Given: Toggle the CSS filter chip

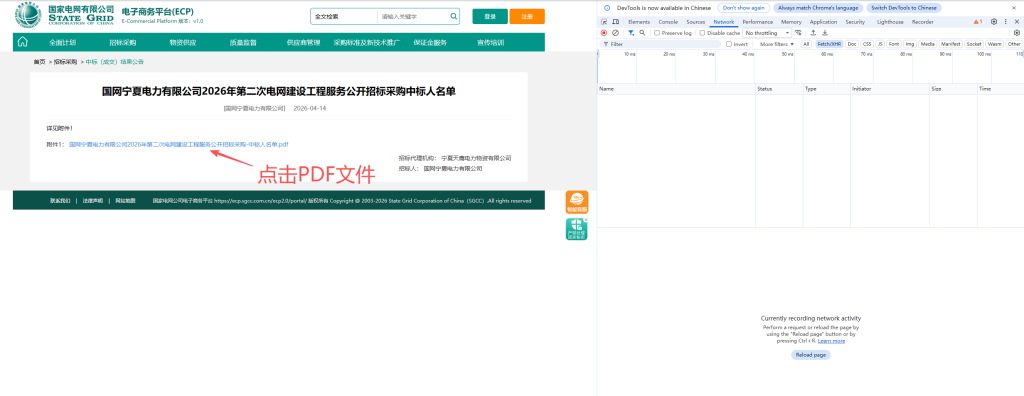Looking at the screenshot, I should tap(867, 44).
